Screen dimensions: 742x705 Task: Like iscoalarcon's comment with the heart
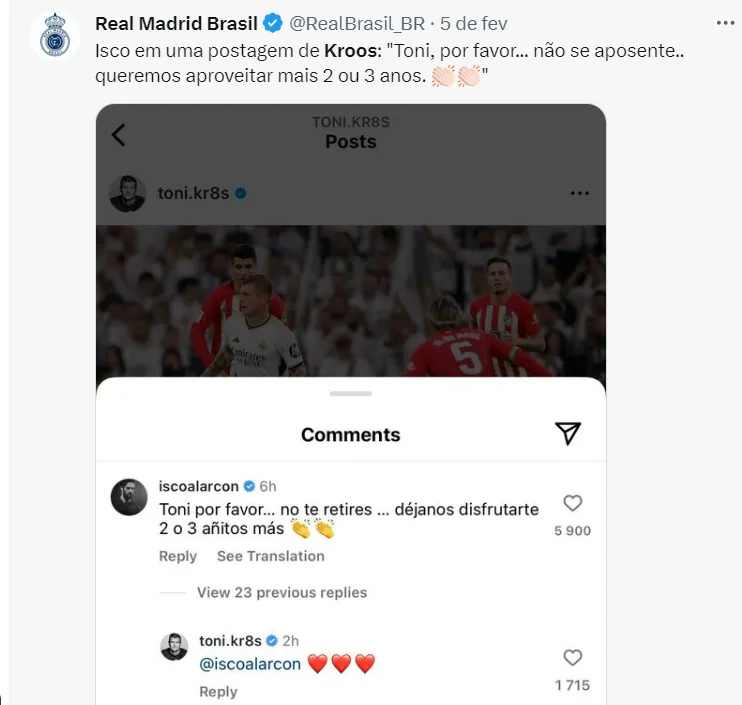572,503
